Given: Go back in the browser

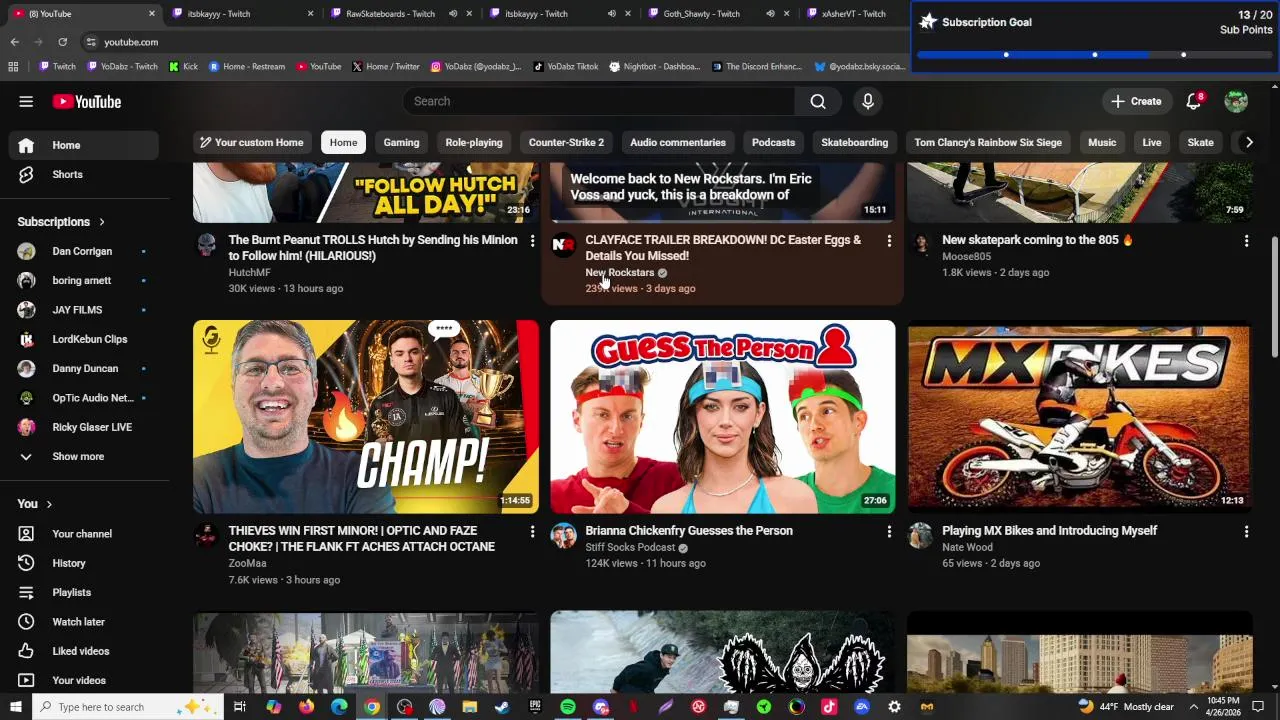Looking at the screenshot, I should tap(14, 42).
